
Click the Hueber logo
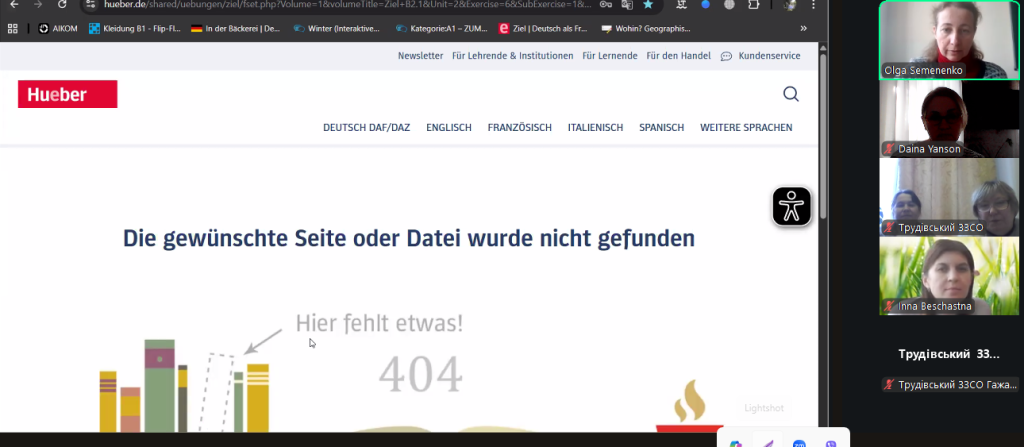(x=67, y=94)
